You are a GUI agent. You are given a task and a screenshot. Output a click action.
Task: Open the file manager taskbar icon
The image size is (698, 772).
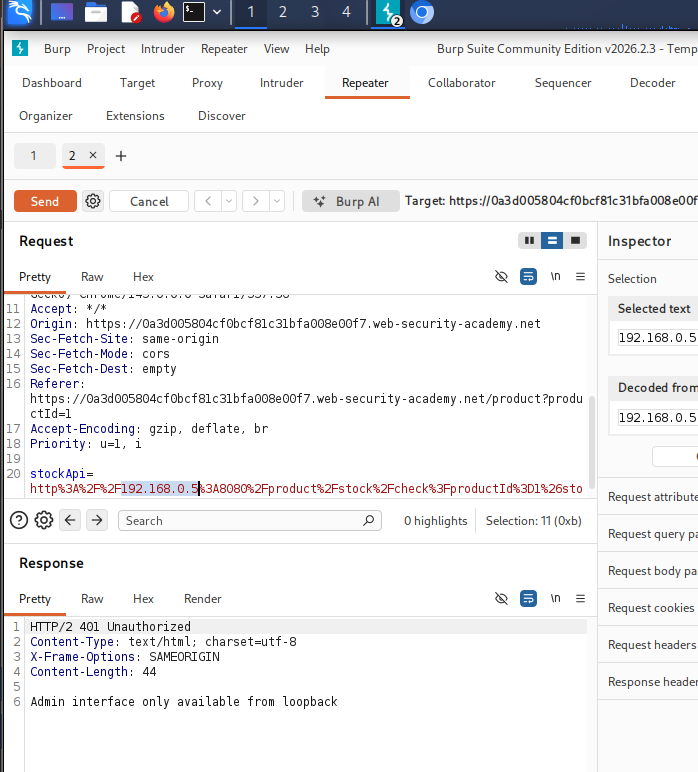click(96, 12)
